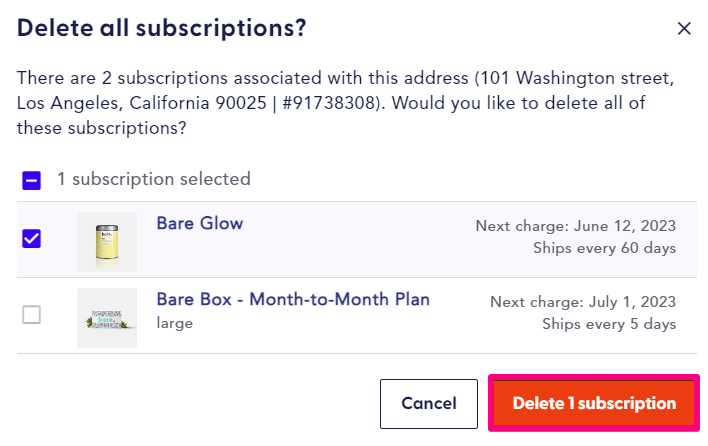The width and height of the screenshot is (708, 446).
Task: Click the Cancel button
Action: click(429, 404)
